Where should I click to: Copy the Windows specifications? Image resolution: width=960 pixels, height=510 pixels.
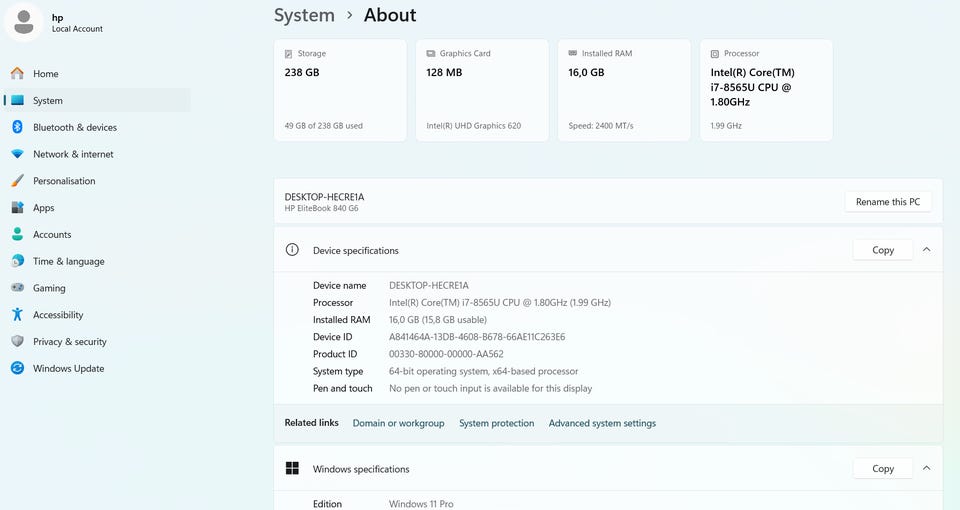click(882, 468)
